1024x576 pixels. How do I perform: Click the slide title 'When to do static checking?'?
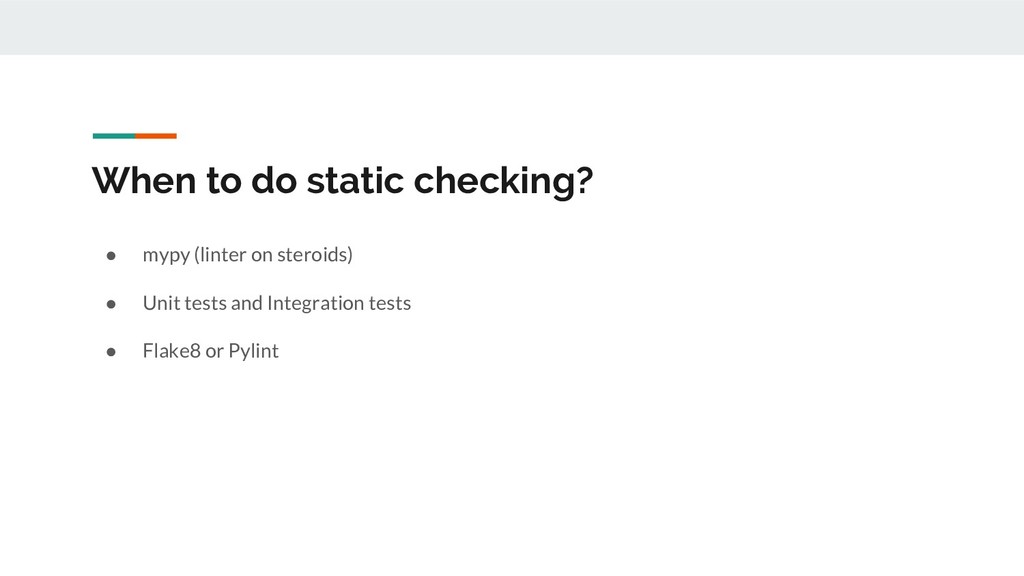[342, 182]
